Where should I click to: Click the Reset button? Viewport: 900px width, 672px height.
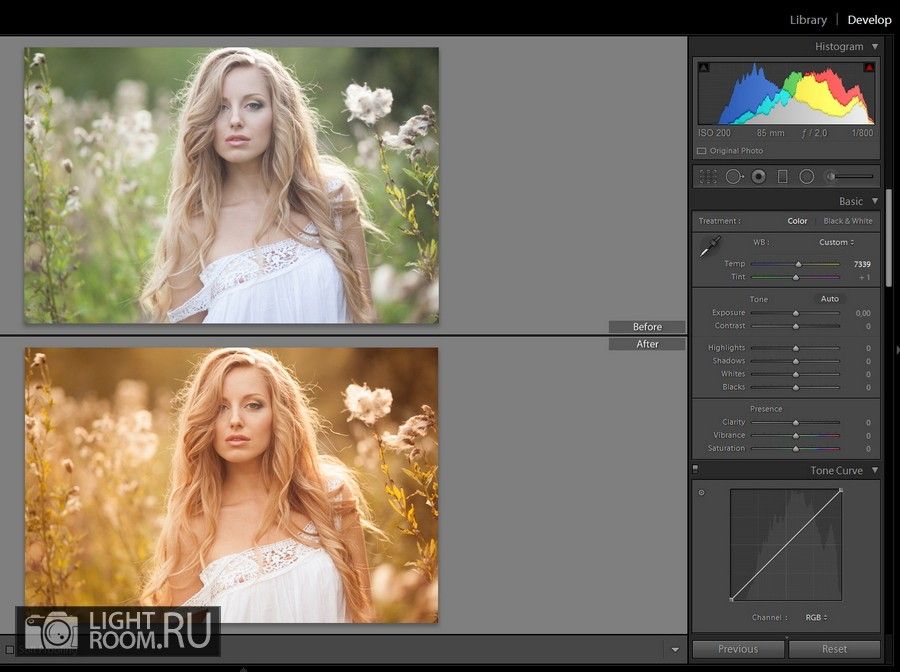tap(834, 649)
